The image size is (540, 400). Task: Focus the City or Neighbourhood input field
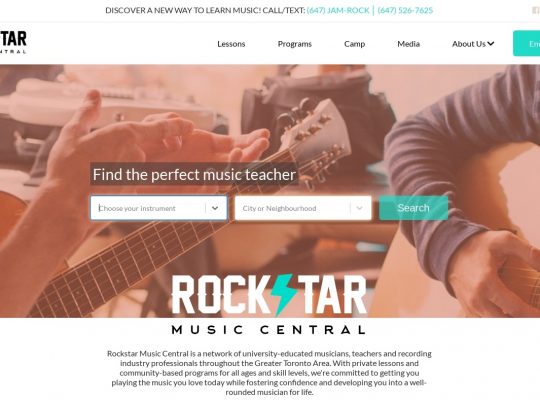(303, 208)
